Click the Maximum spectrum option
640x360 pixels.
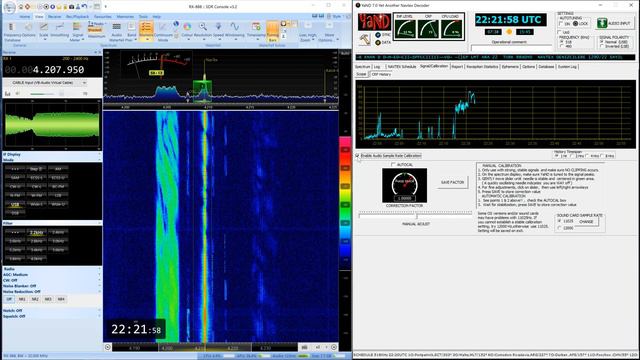tap(96, 36)
